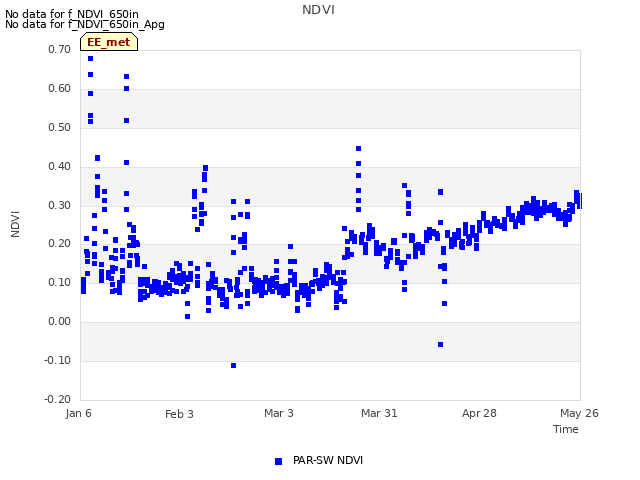Select the Feb 3 date tick label
This screenshot has height=480, width=640.
[179, 414]
